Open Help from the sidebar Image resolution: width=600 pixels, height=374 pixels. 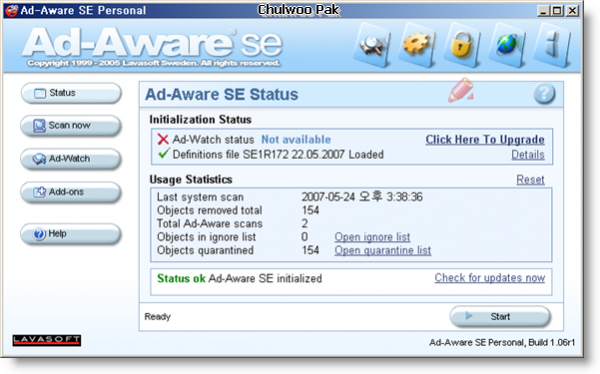click(x=71, y=234)
